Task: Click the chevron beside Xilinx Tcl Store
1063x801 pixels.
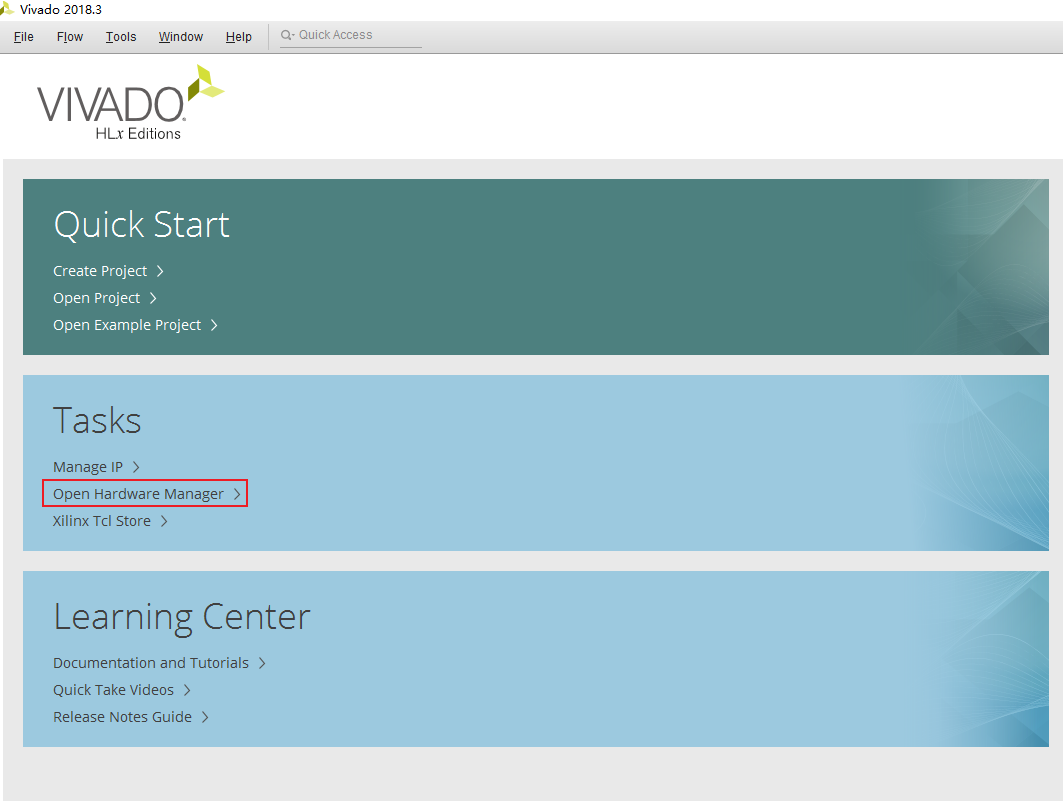Action: (x=164, y=521)
